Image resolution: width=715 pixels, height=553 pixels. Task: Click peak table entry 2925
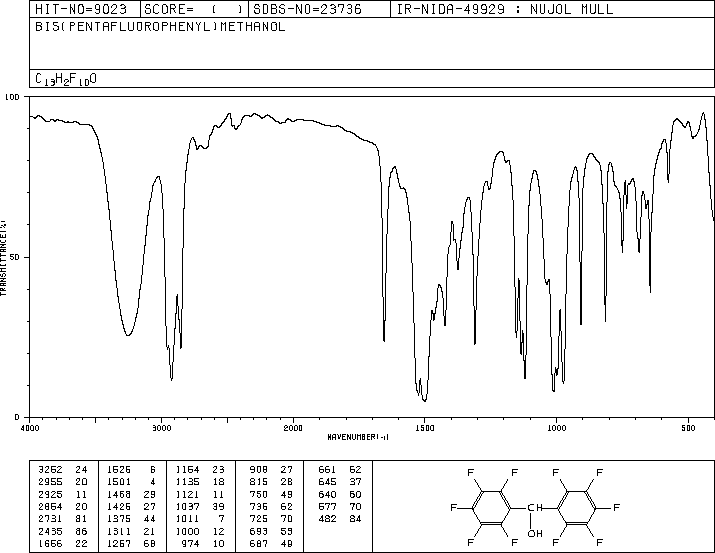(x=50, y=494)
